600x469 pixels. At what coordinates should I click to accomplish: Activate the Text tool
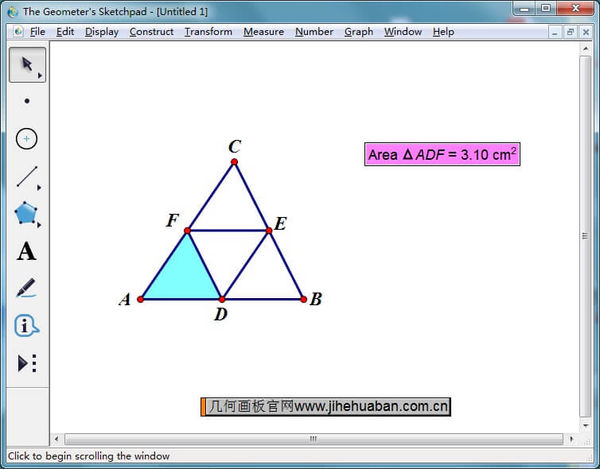pos(26,251)
